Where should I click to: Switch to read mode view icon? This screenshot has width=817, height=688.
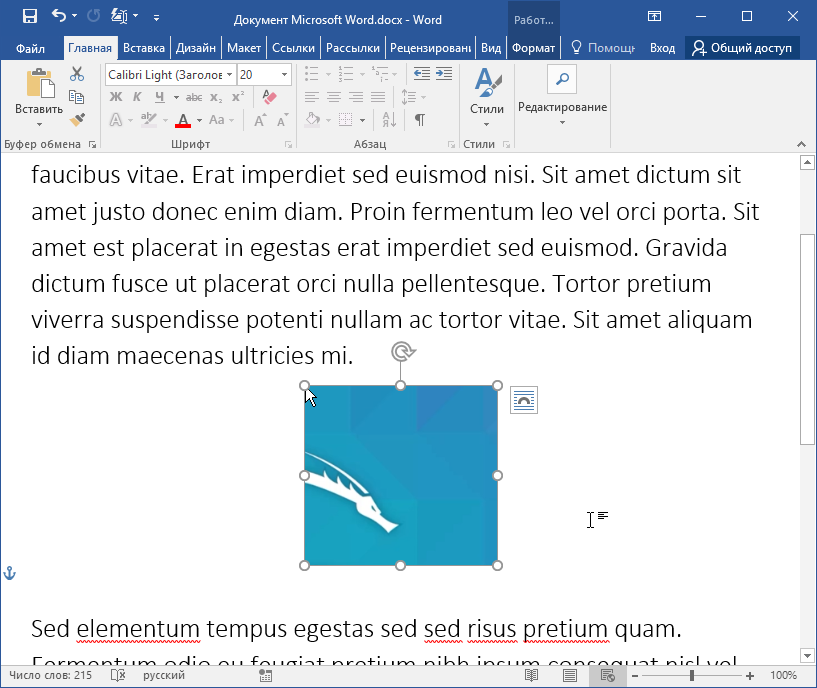pos(531,676)
